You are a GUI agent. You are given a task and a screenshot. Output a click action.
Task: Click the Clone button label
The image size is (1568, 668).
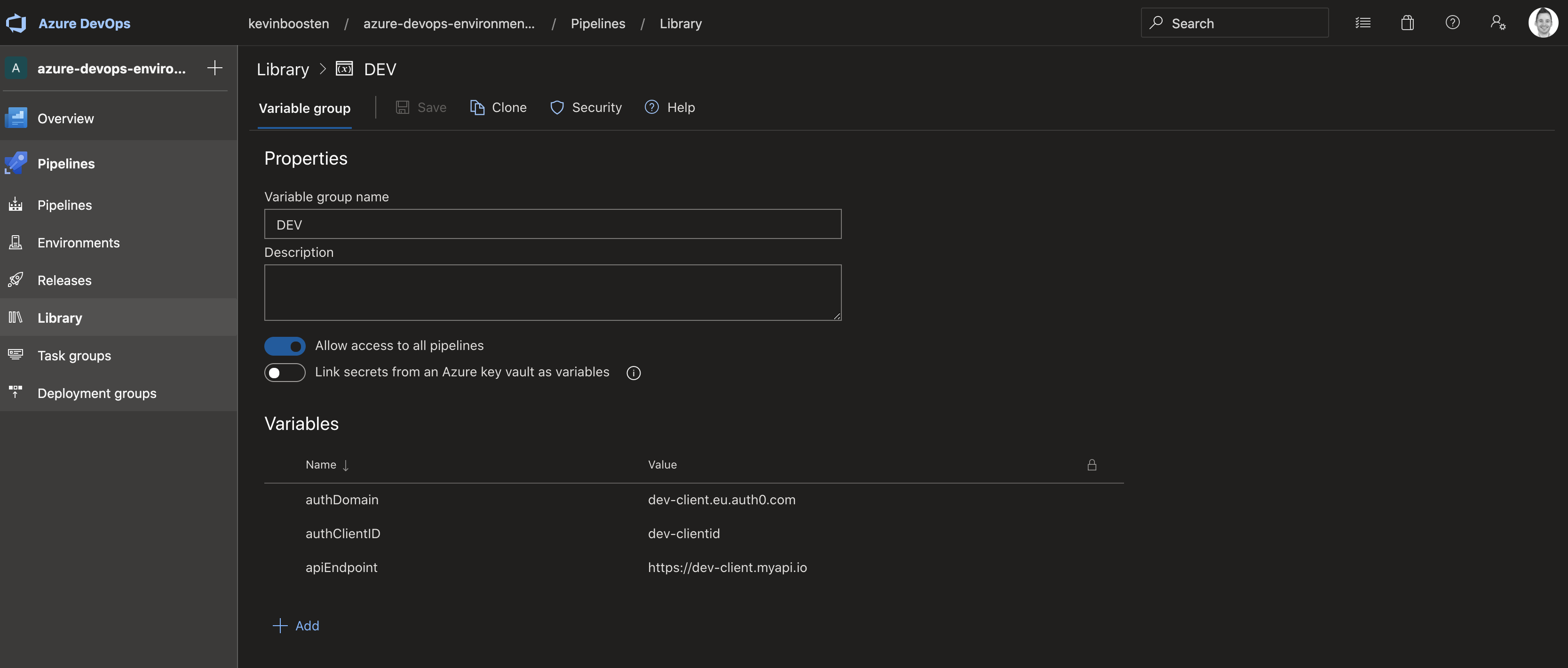(x=509, y=107)
